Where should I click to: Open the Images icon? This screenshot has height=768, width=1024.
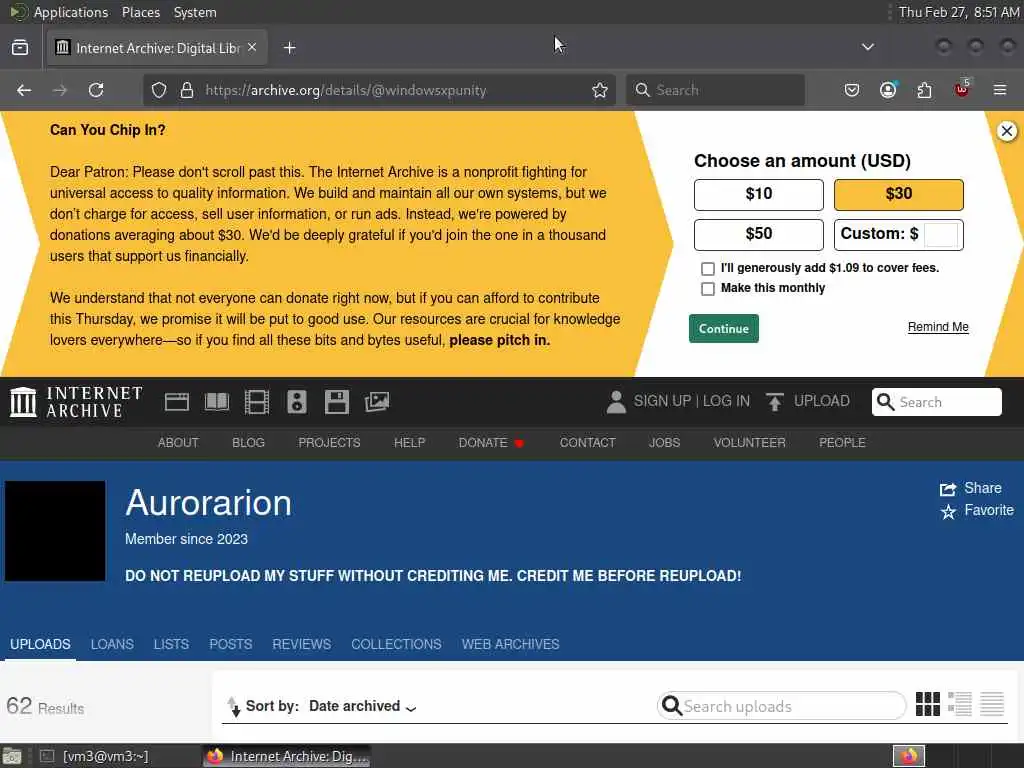click(x=377, y=402)
